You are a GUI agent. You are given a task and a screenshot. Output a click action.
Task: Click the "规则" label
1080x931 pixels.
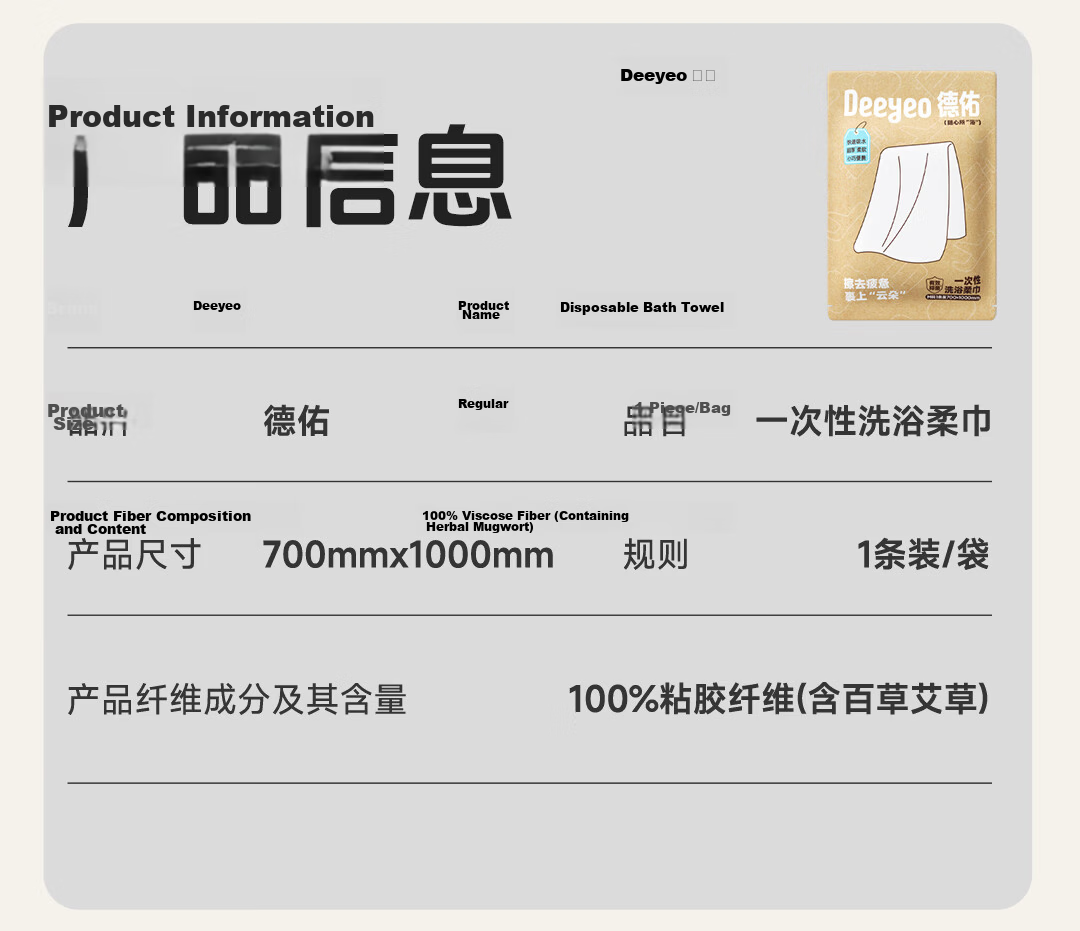tap(655, 554)
